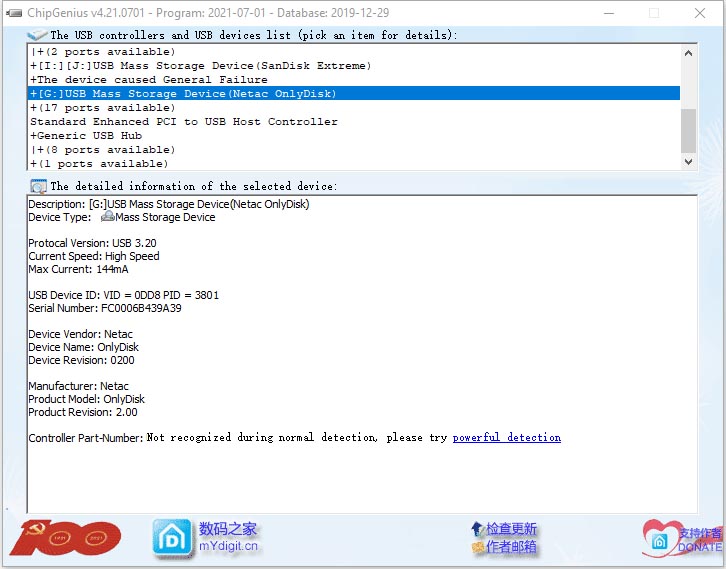Click the Serial Number FC0006B439A39 line

(105, 308)
